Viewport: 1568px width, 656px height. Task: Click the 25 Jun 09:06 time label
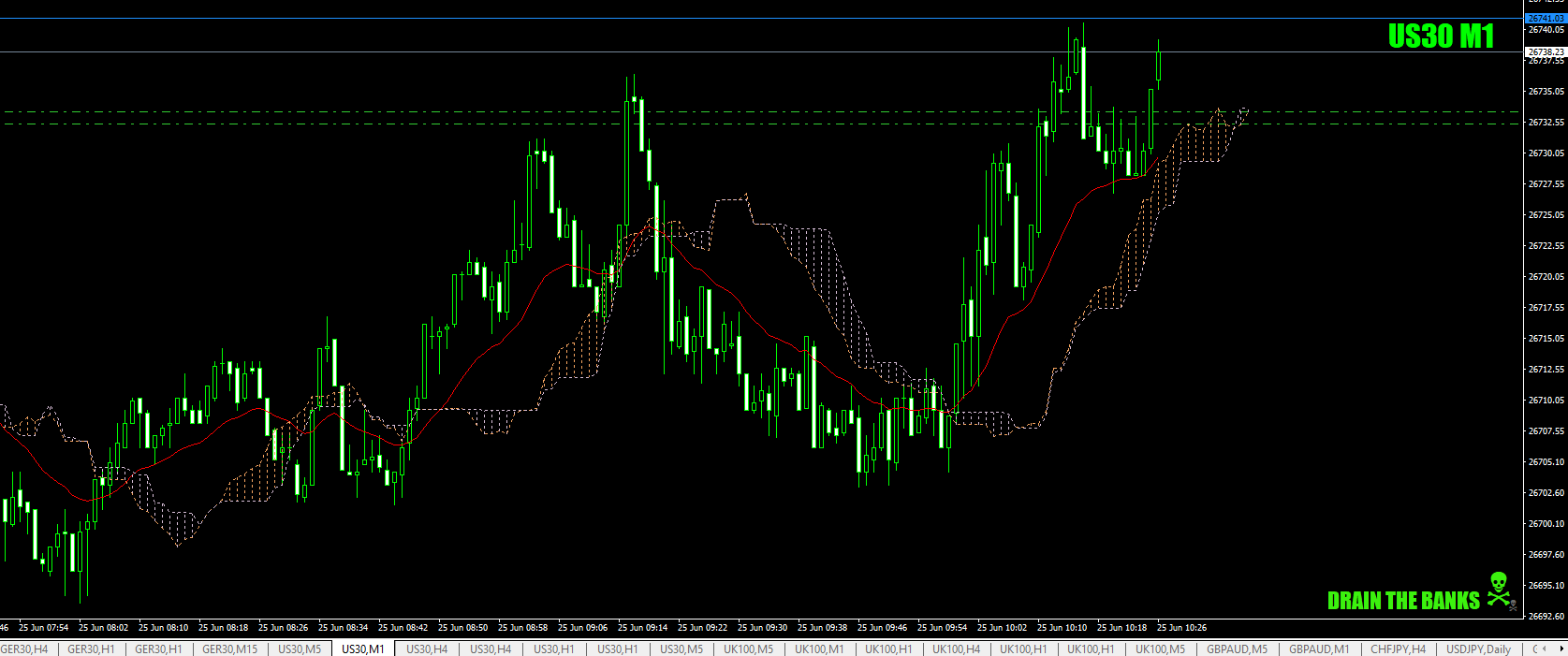click(x=582, y=628)
